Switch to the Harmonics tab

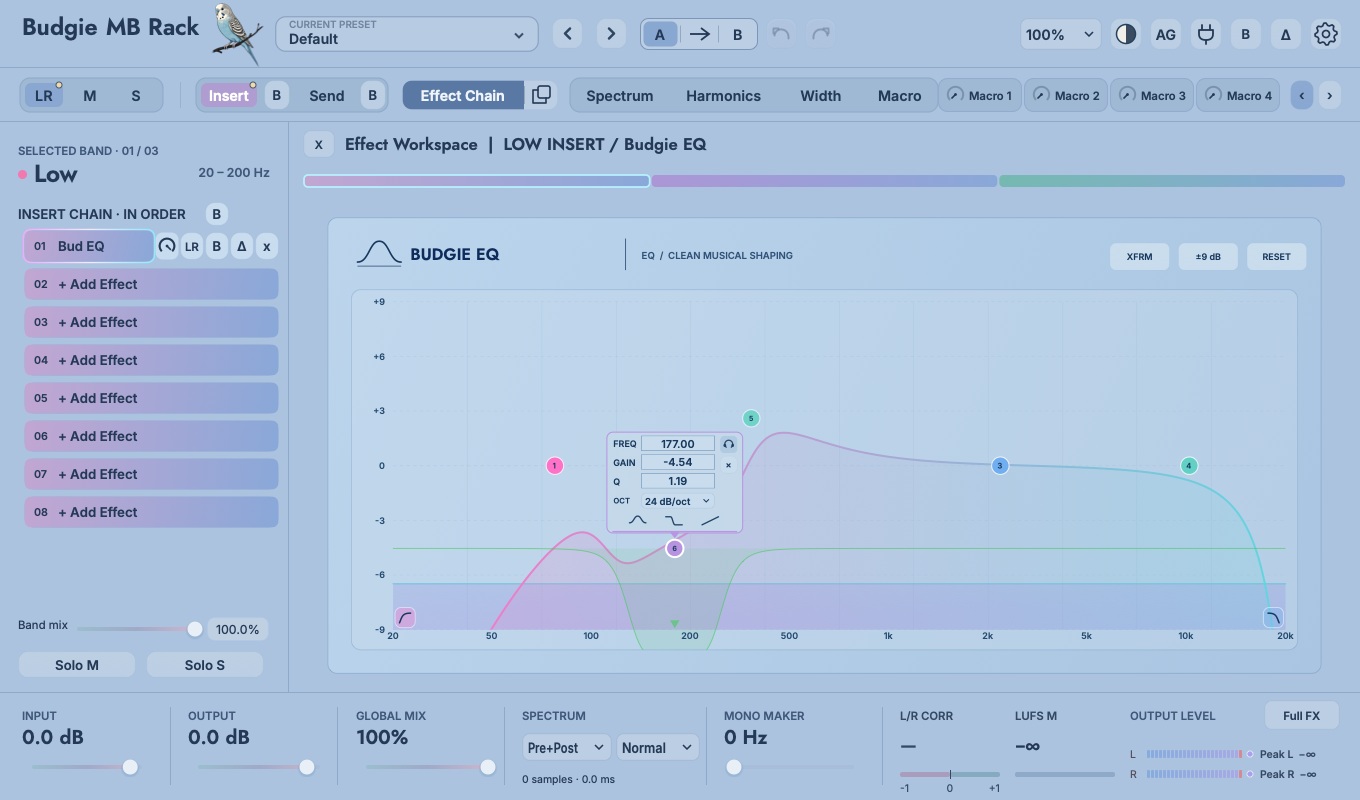(723, 95)
